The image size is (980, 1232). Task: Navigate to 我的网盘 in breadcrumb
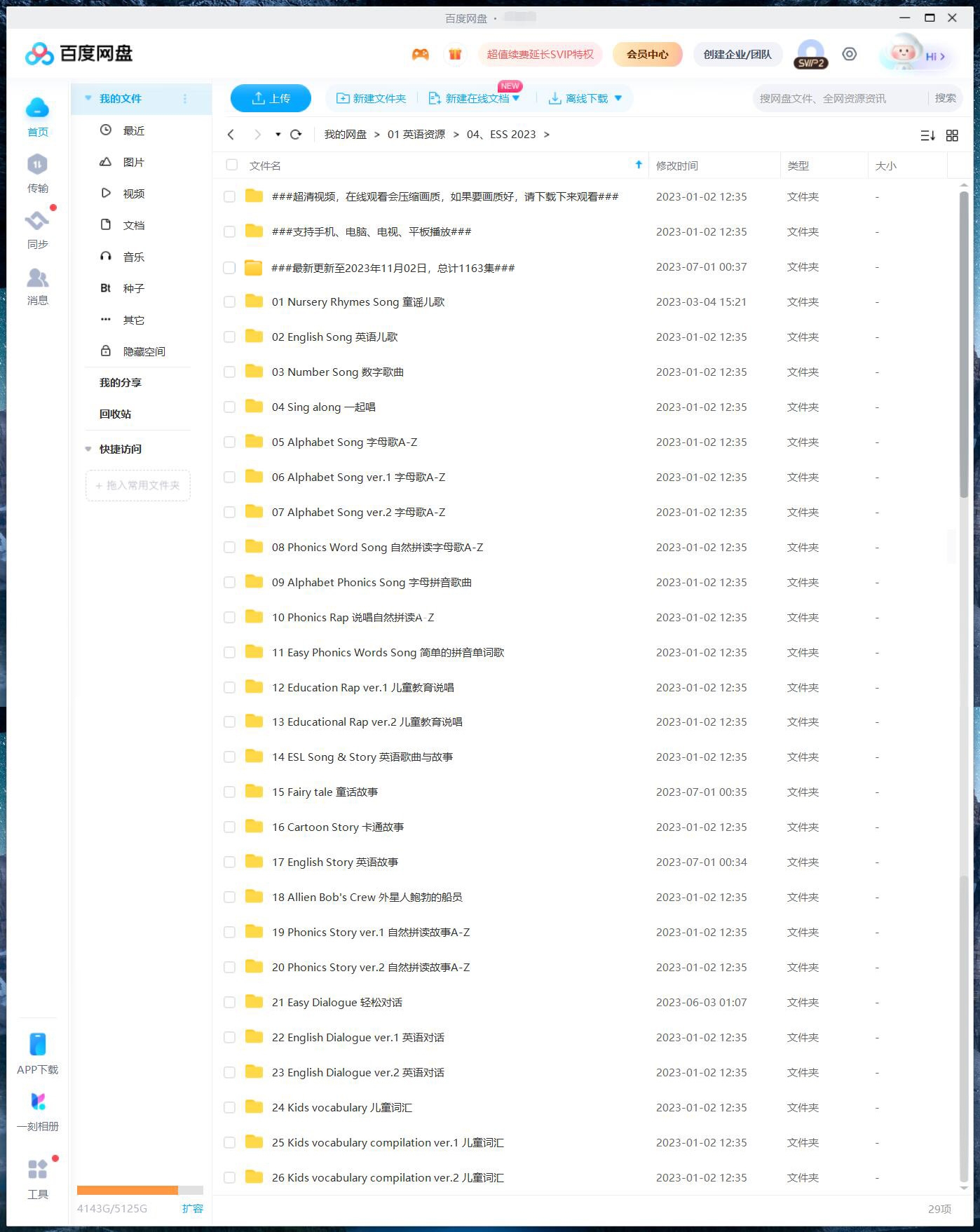click(x=346, y=135)
